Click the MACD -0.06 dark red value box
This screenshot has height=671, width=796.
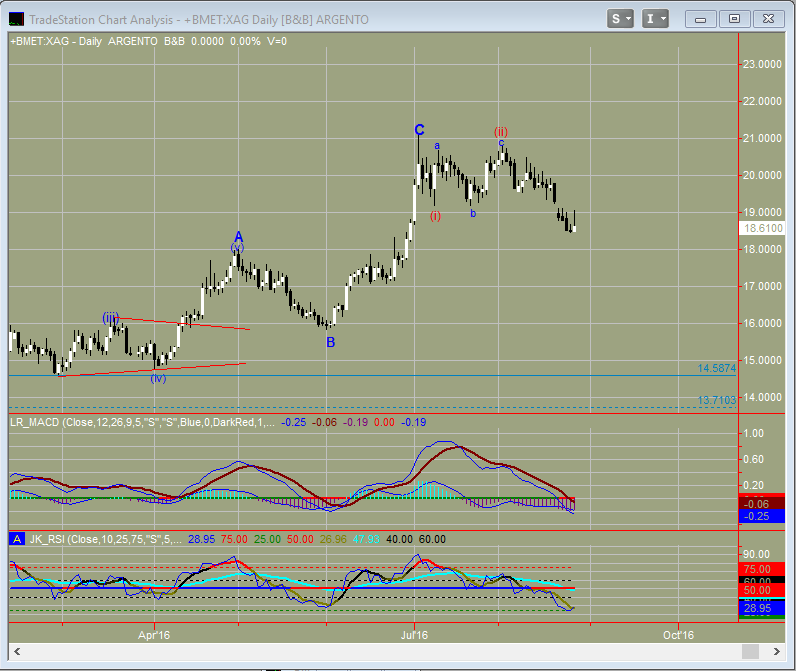762,504
